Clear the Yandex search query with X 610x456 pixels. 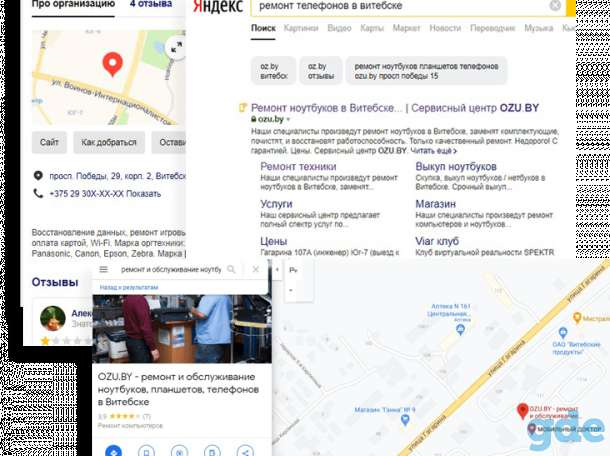click(x=555, y=5)
